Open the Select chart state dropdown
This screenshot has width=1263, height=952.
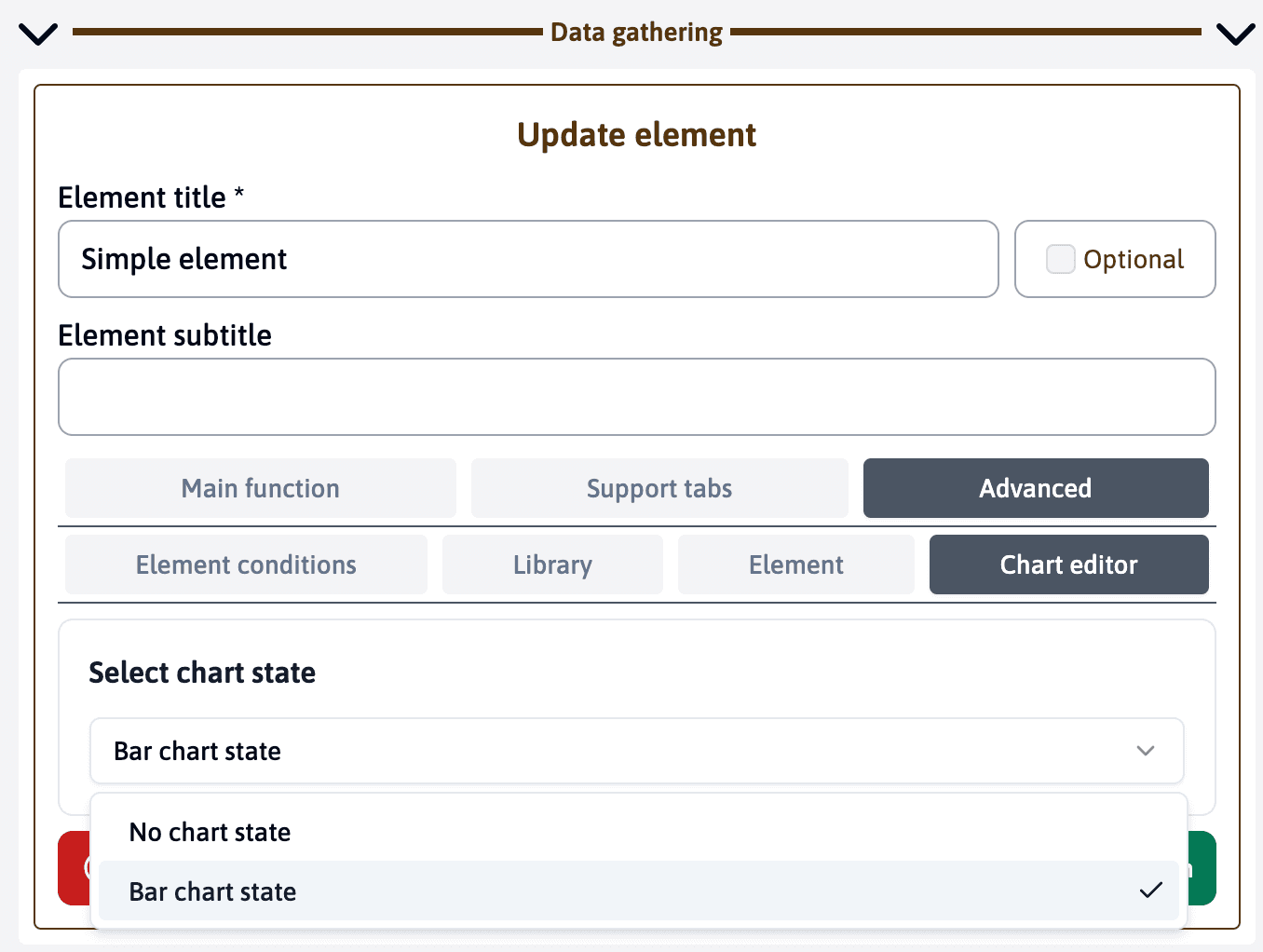[637, 751]
